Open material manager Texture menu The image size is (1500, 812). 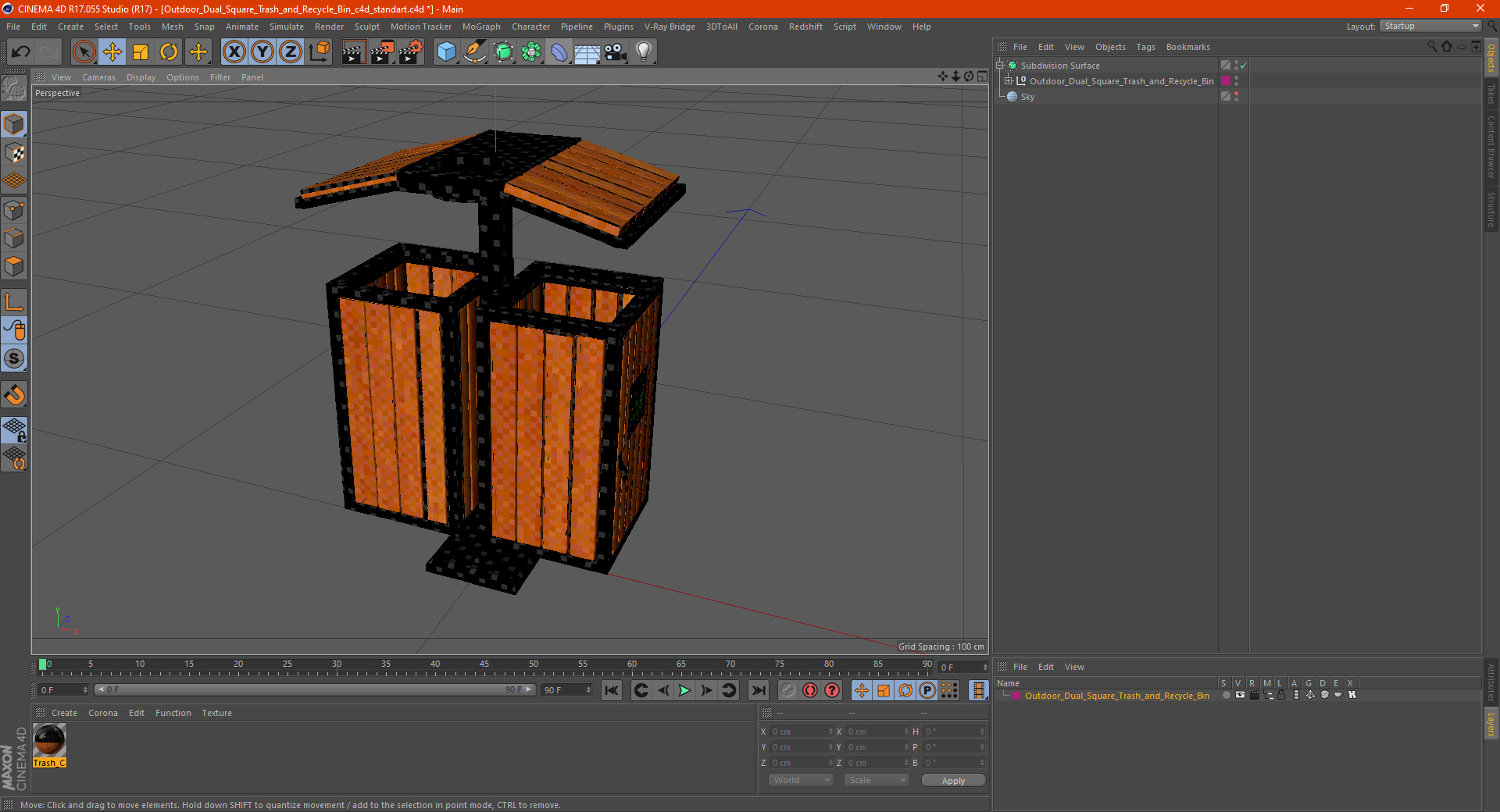tap(216, 713)
